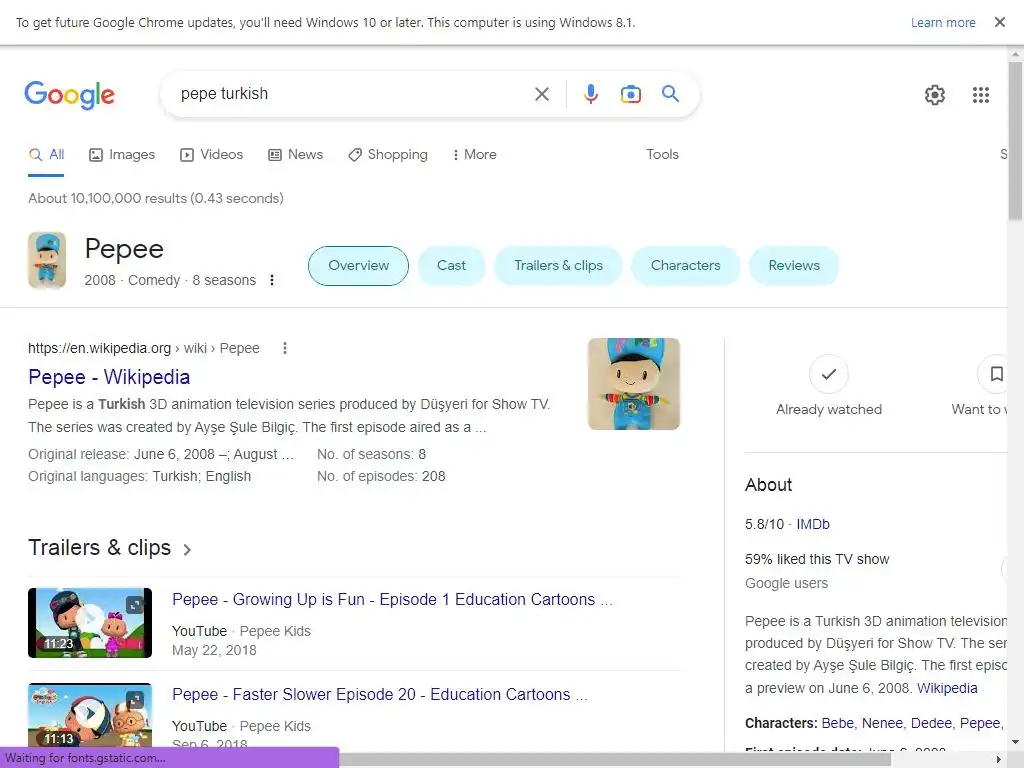Select the Reviews chip
This screenshot has width=1024, height=768.
793,266
